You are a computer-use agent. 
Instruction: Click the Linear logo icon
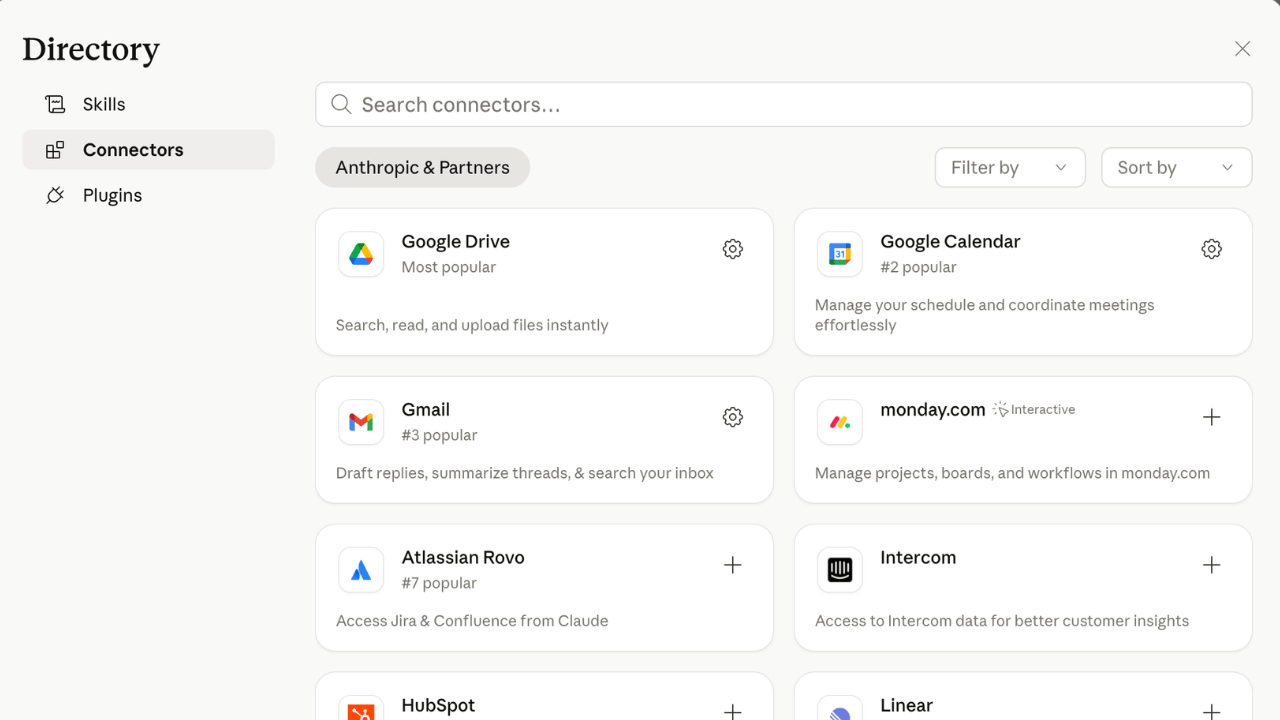coord(840,708)
